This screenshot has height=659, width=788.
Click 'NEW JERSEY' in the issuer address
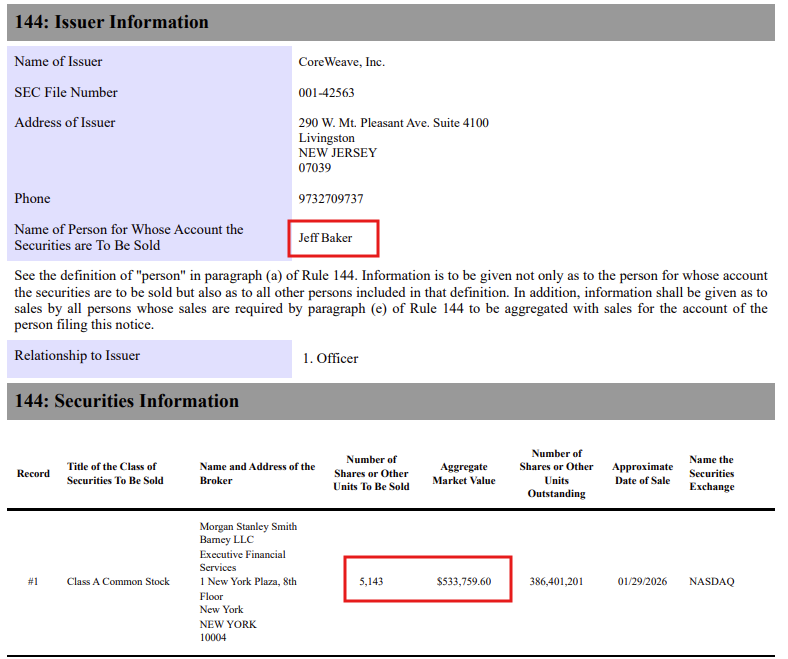click(x=338, y=153)
